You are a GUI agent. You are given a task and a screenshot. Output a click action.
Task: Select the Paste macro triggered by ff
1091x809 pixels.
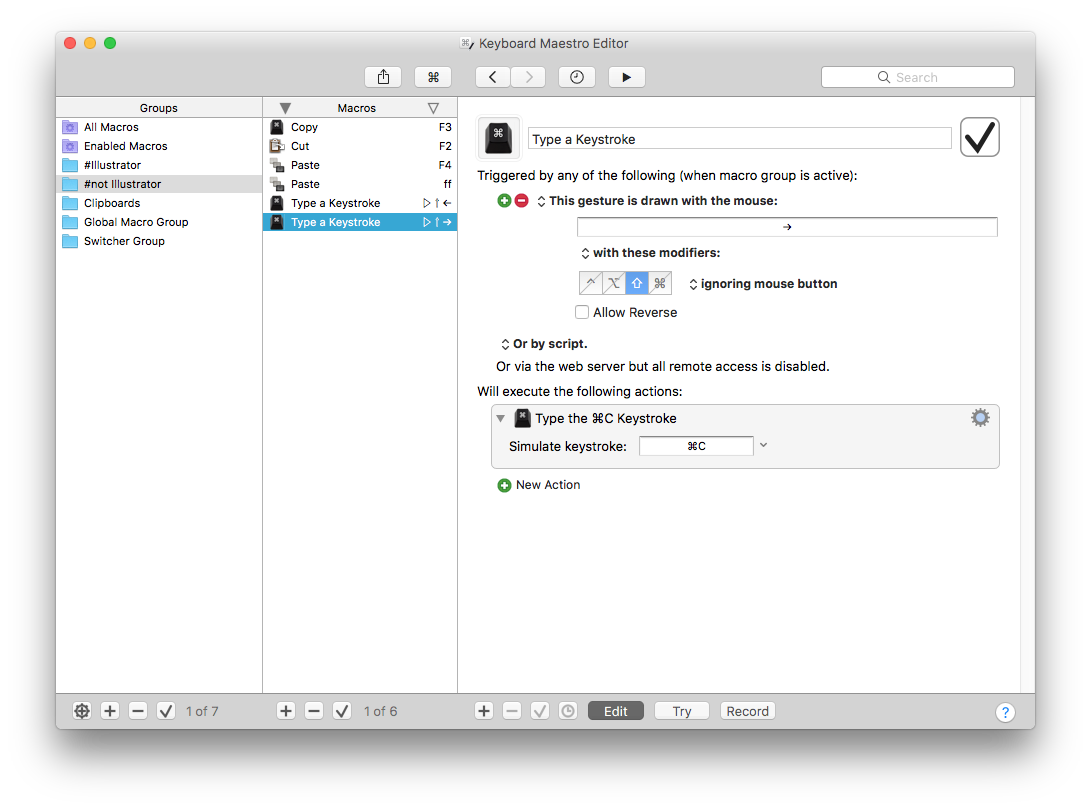(x=360, y=184)
